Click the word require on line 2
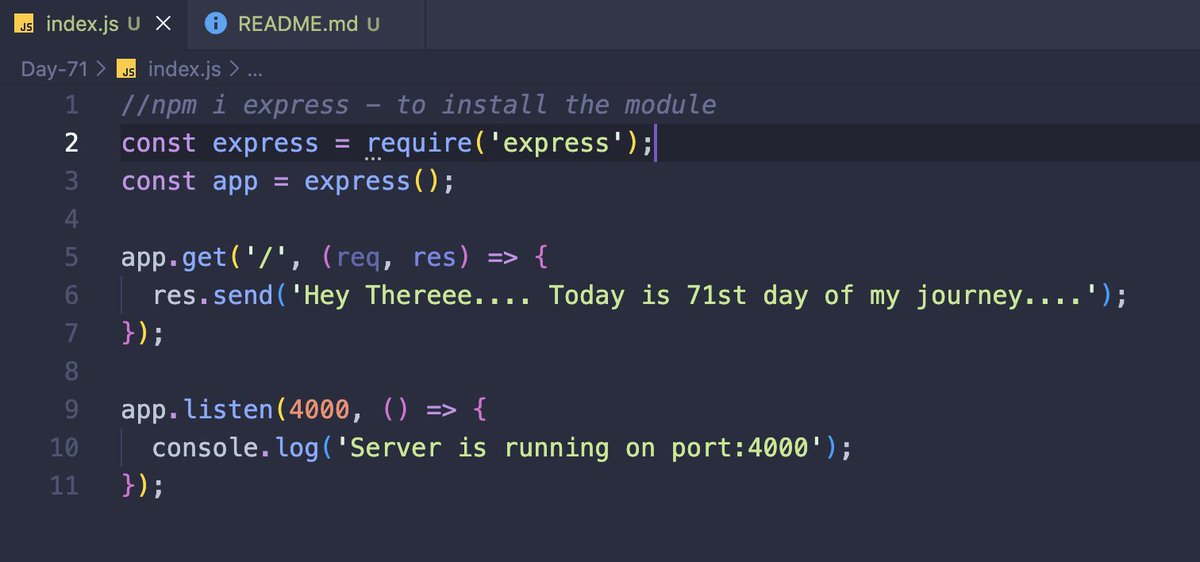Viewport: 1200px width, 562px height. coord(419,143)
